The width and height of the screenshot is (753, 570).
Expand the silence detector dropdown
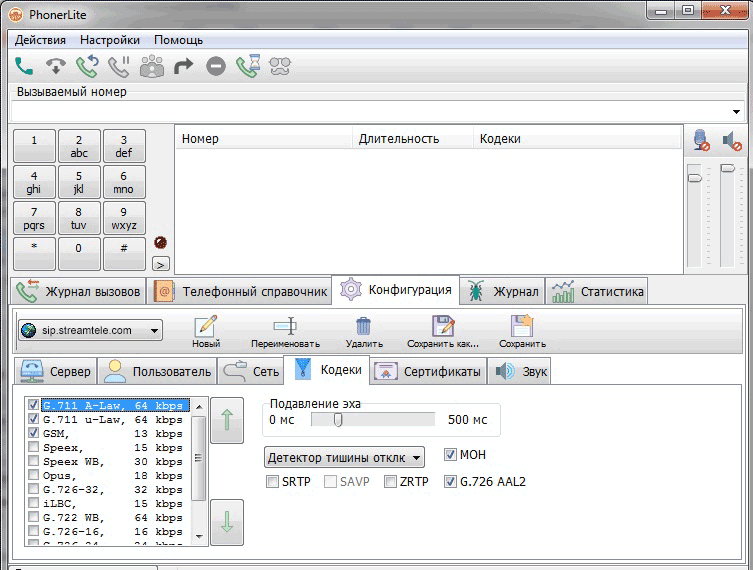345,457
